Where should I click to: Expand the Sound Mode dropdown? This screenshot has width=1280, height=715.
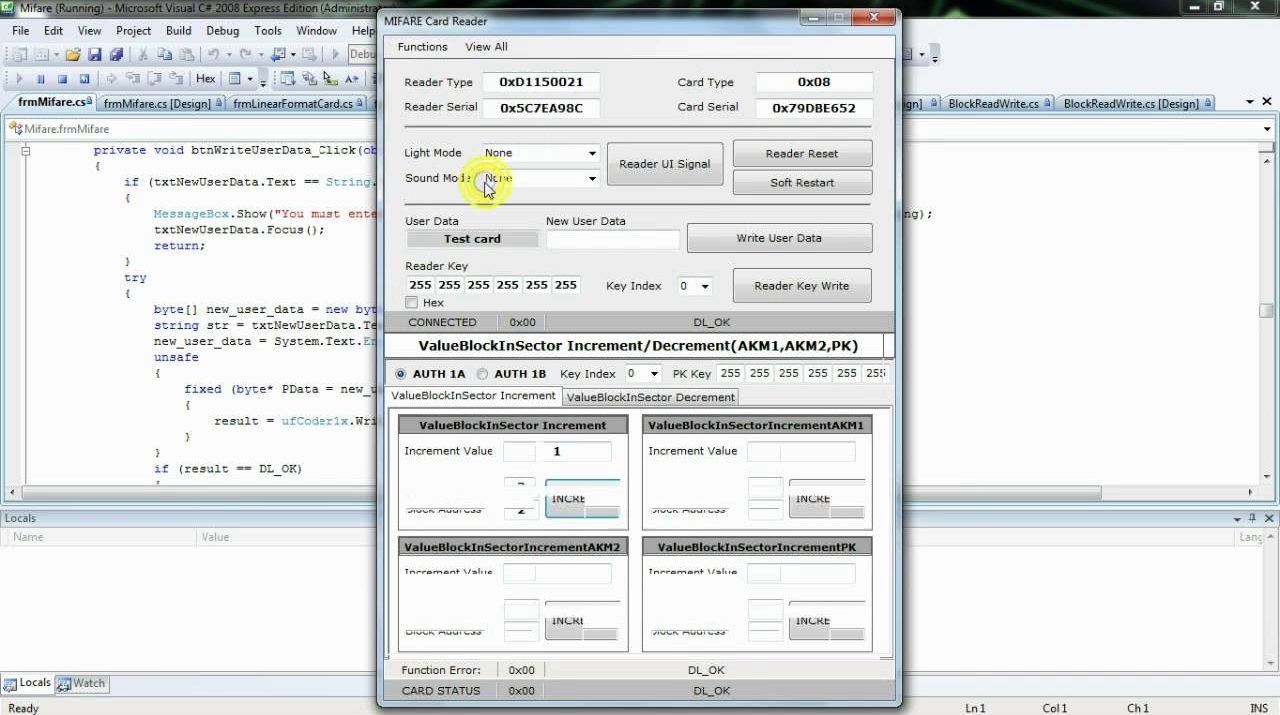592,179
